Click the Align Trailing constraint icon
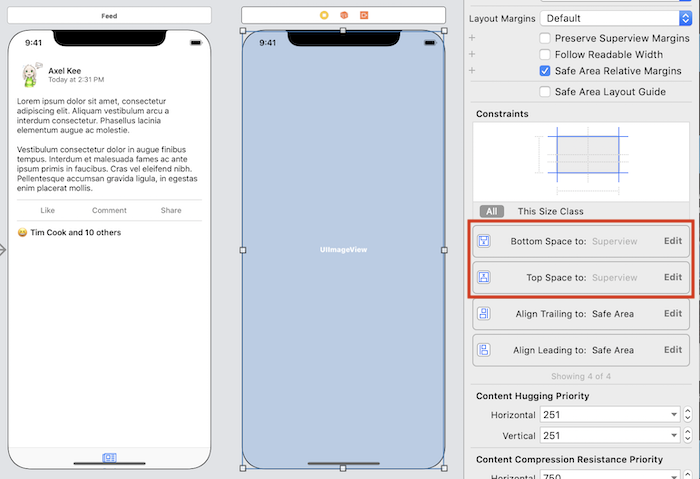This screenshot has height=479, width=700. point(484,314)
